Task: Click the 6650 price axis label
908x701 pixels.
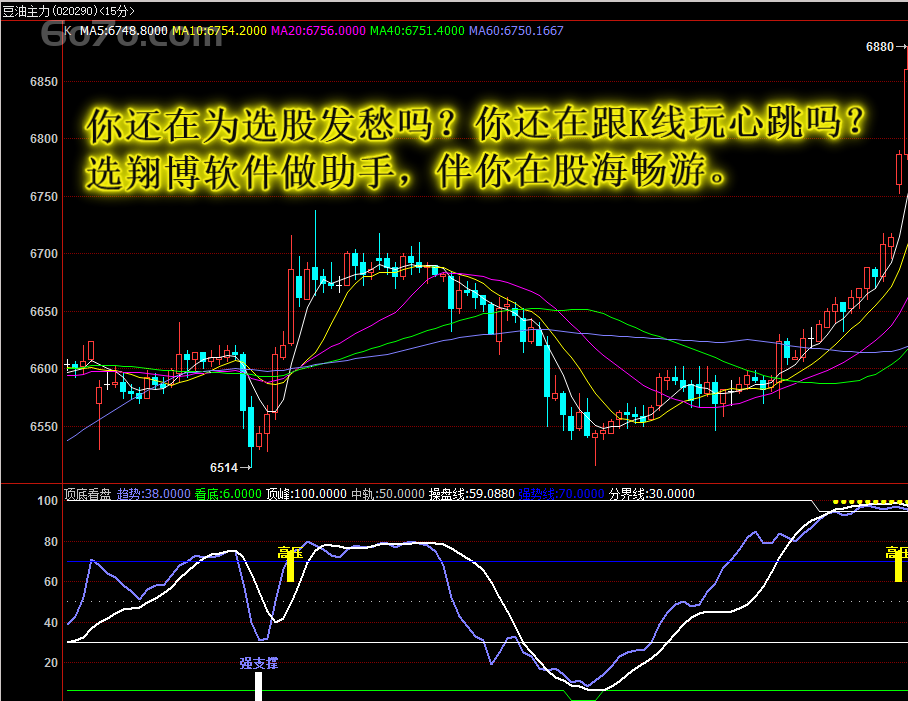Action: pyautogui.click(x=44, y=311)
